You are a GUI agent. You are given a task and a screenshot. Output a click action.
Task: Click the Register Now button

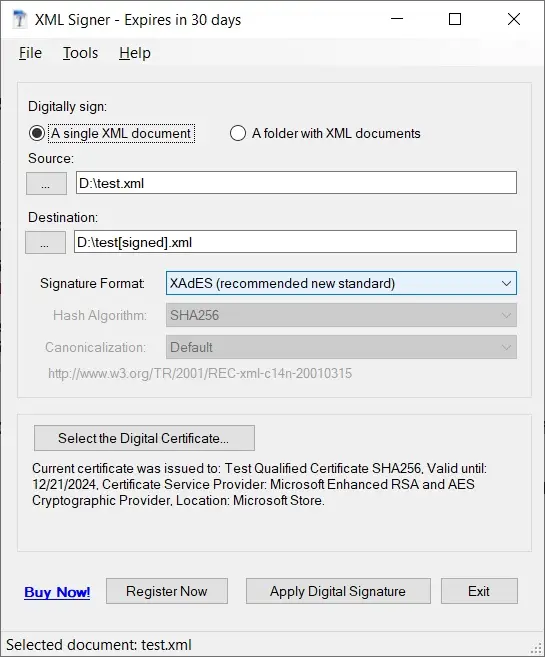pyautogui.click(x=167, y=591)
